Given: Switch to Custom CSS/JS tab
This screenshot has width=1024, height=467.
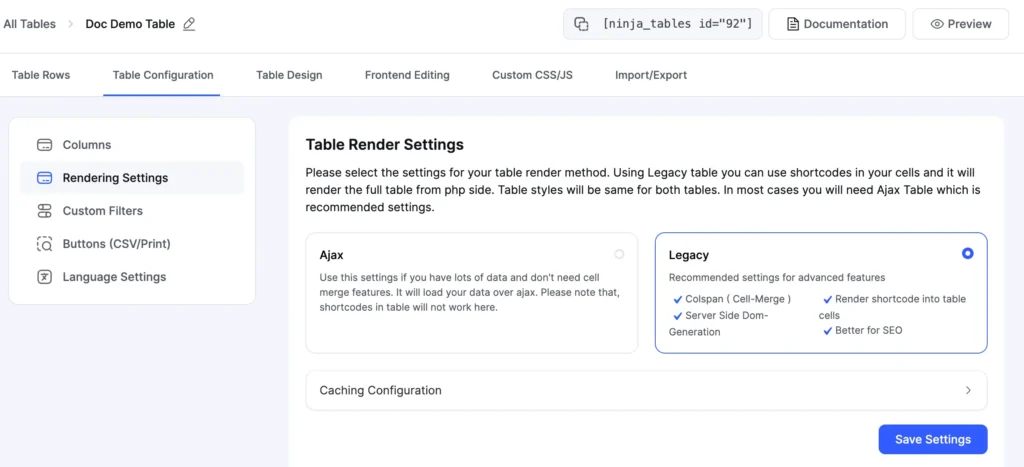Looking at the screenshot, I should coord(532,75).
